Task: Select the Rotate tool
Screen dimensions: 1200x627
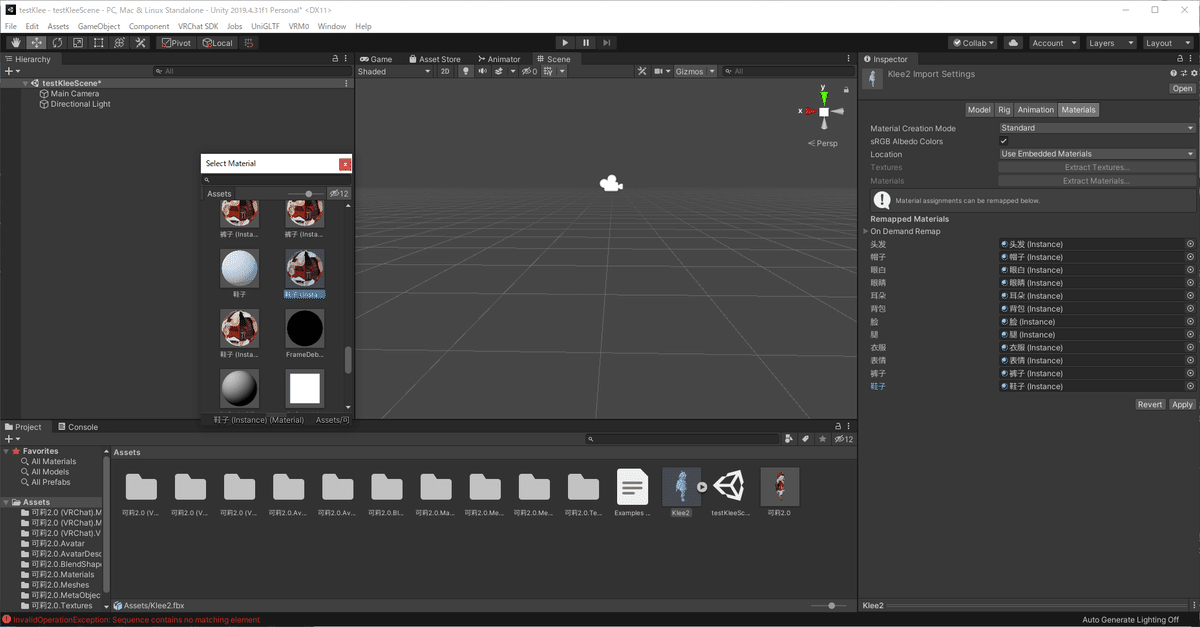Action: (57, 43)
